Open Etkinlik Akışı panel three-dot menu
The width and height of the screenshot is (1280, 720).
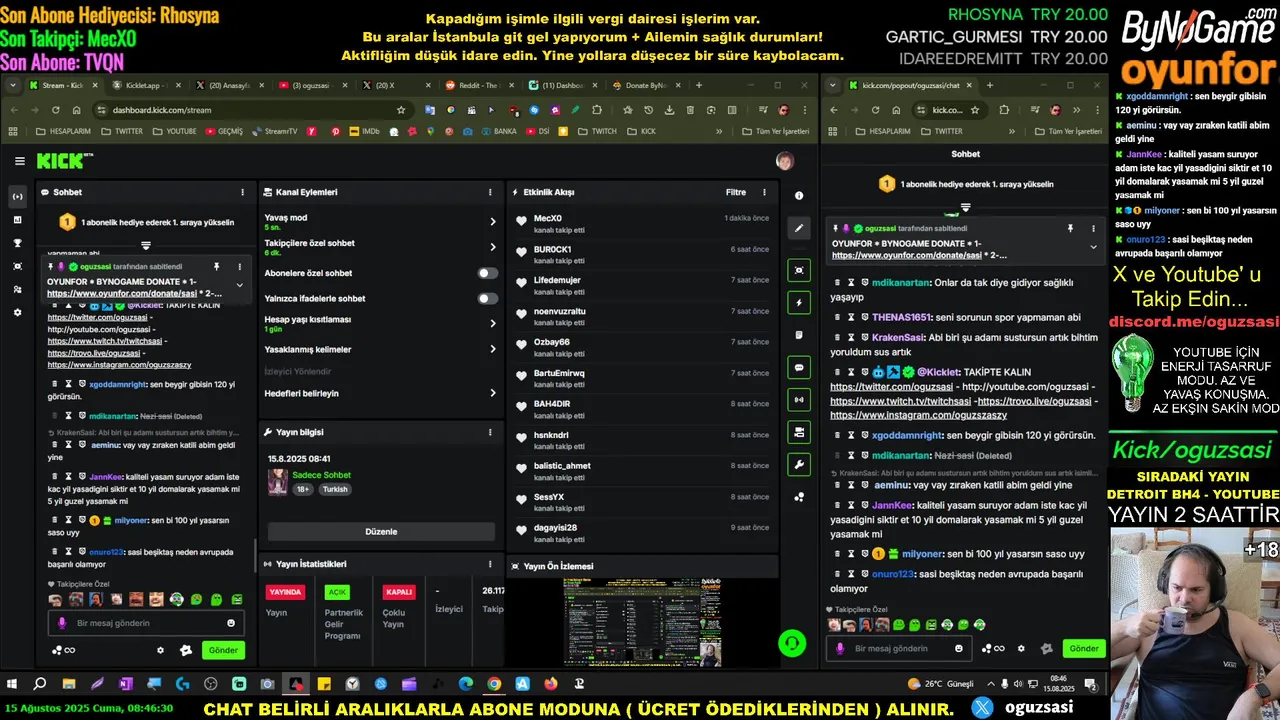[764, 192]
